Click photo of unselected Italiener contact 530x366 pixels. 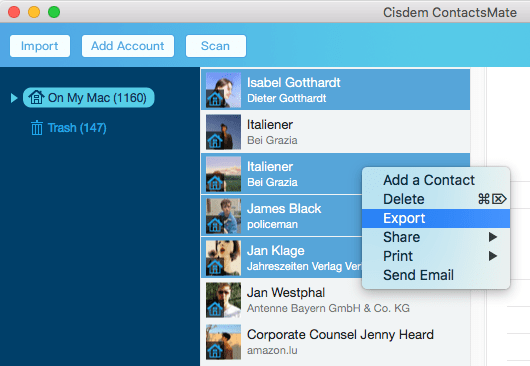point(223,132)
